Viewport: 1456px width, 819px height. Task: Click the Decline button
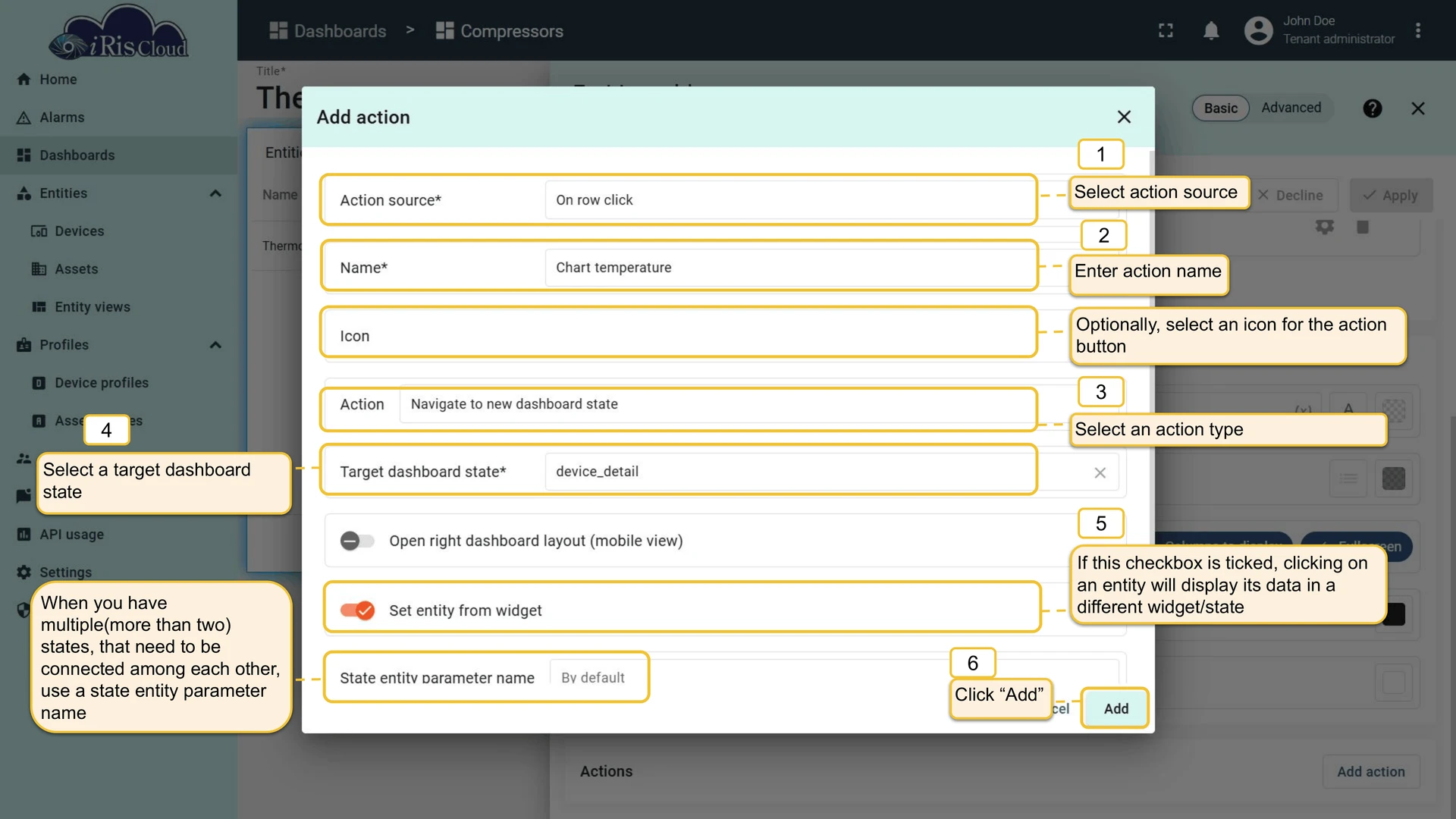[1291, 195]
